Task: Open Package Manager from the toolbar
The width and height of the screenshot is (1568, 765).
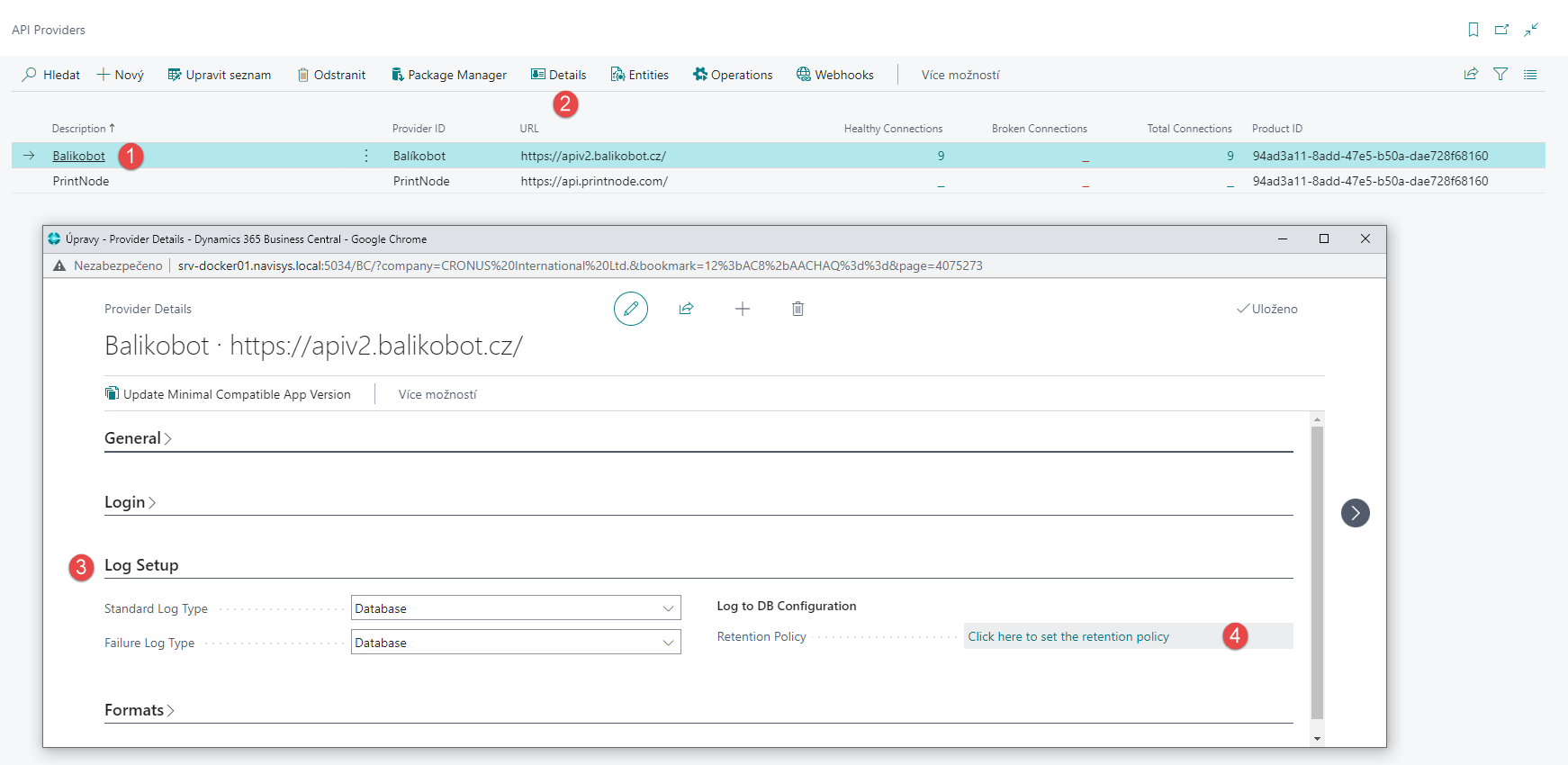Action: click(x=448, y=75)
